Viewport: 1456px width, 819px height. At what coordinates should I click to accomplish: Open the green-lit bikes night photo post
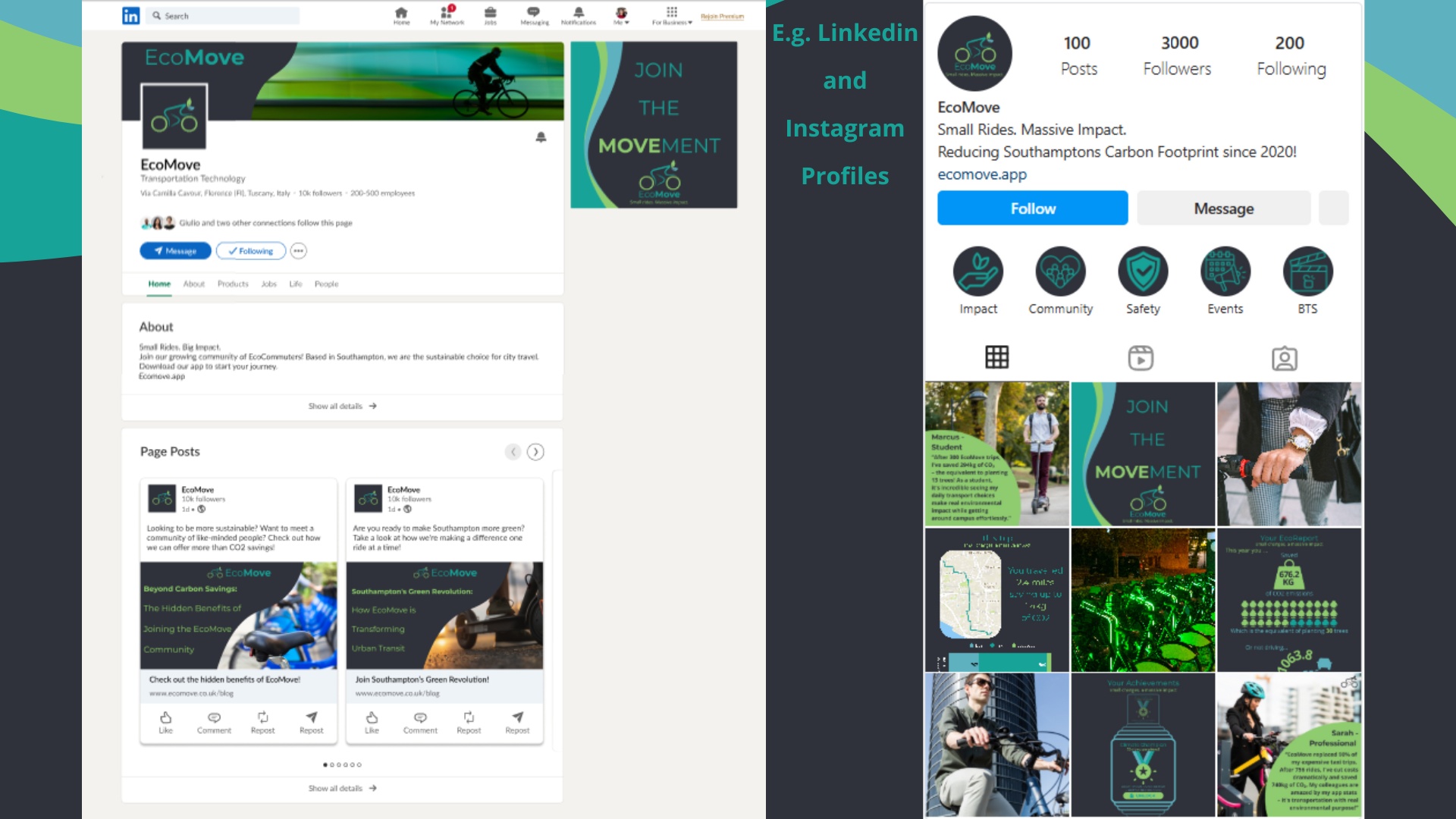(1143, 600)
